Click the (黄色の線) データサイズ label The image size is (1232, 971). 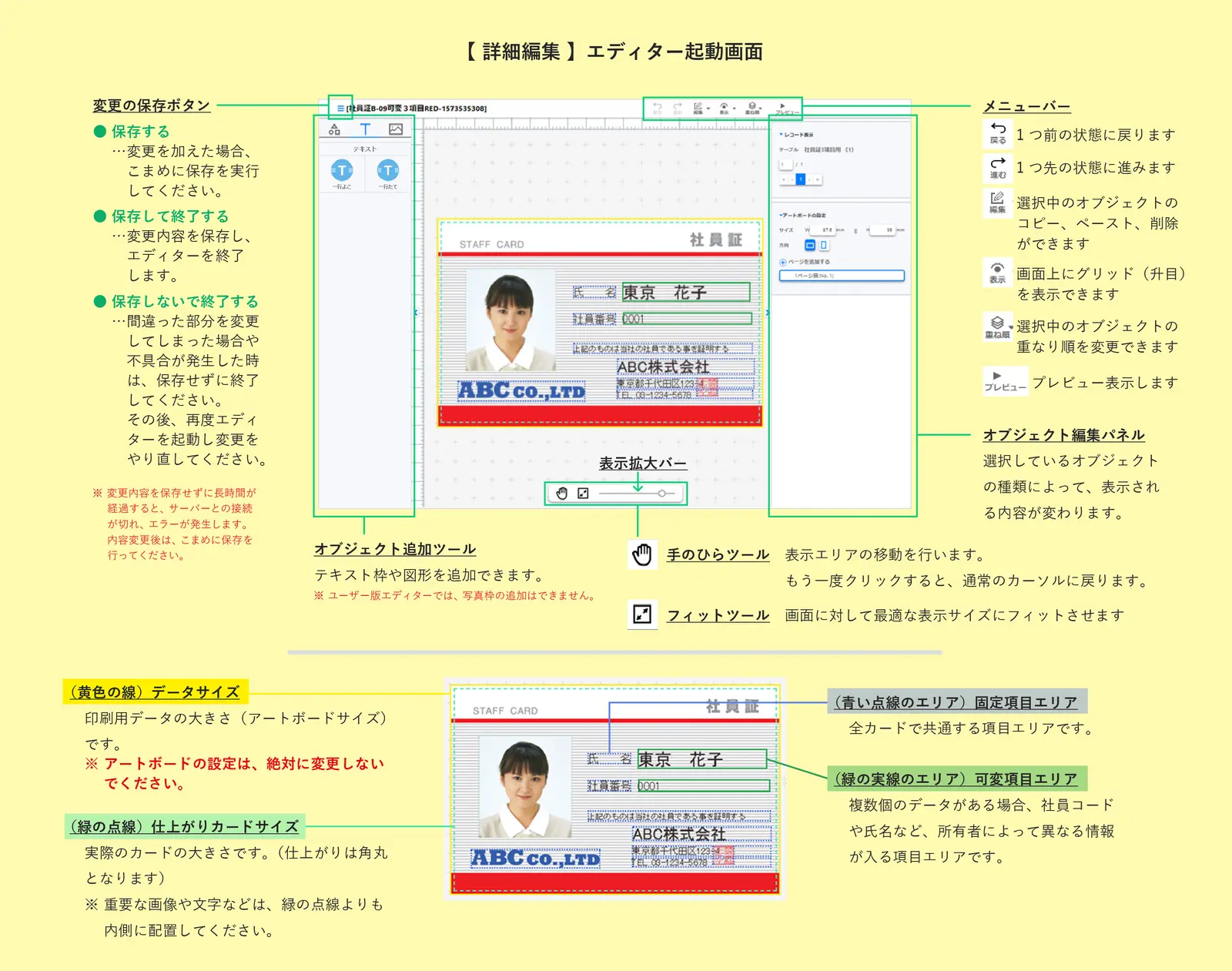[x=156, y=691]
